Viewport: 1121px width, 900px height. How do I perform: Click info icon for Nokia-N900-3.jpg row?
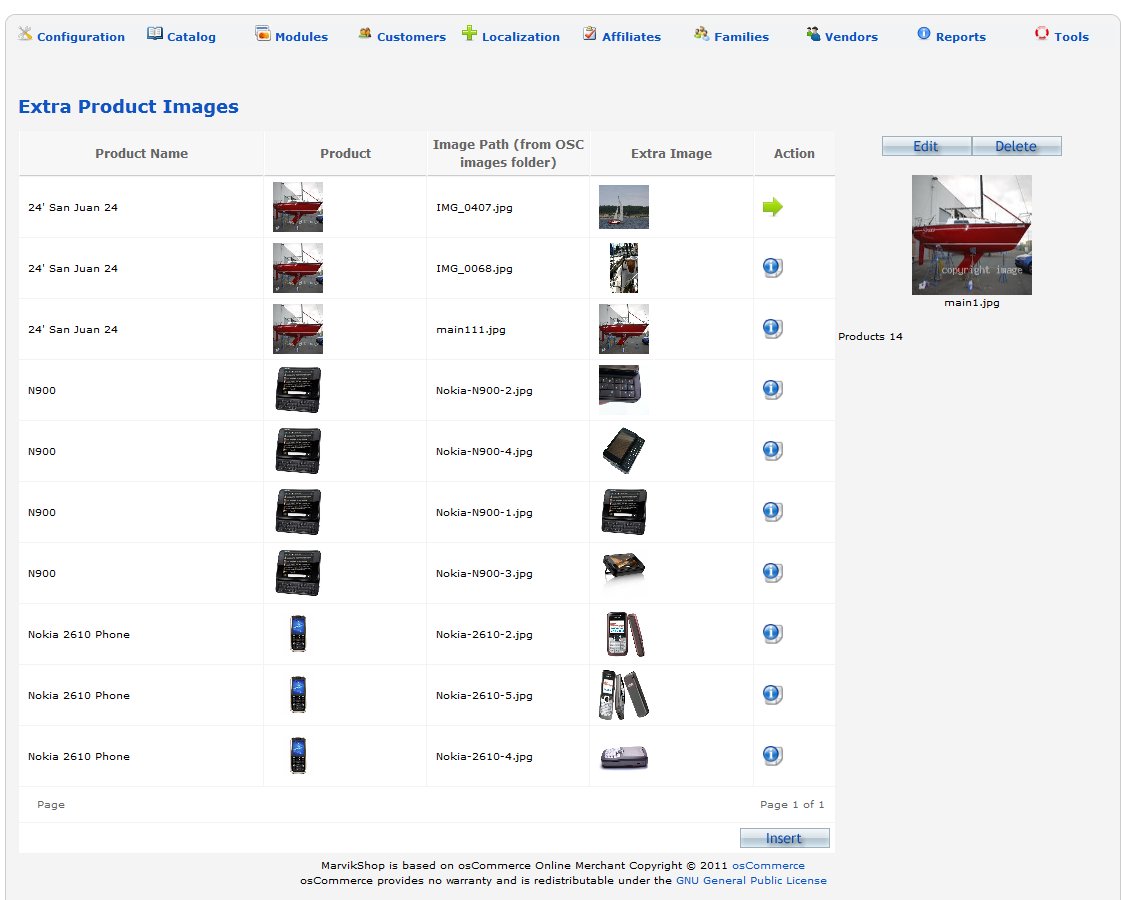(773, 573)
